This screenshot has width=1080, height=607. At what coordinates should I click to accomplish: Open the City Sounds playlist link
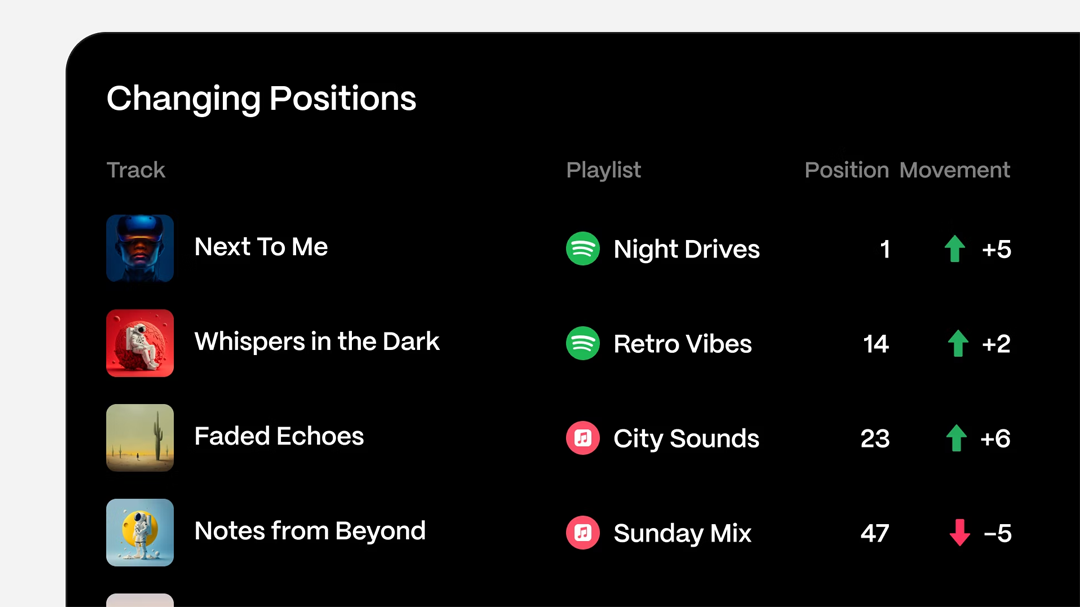point(686,438)
